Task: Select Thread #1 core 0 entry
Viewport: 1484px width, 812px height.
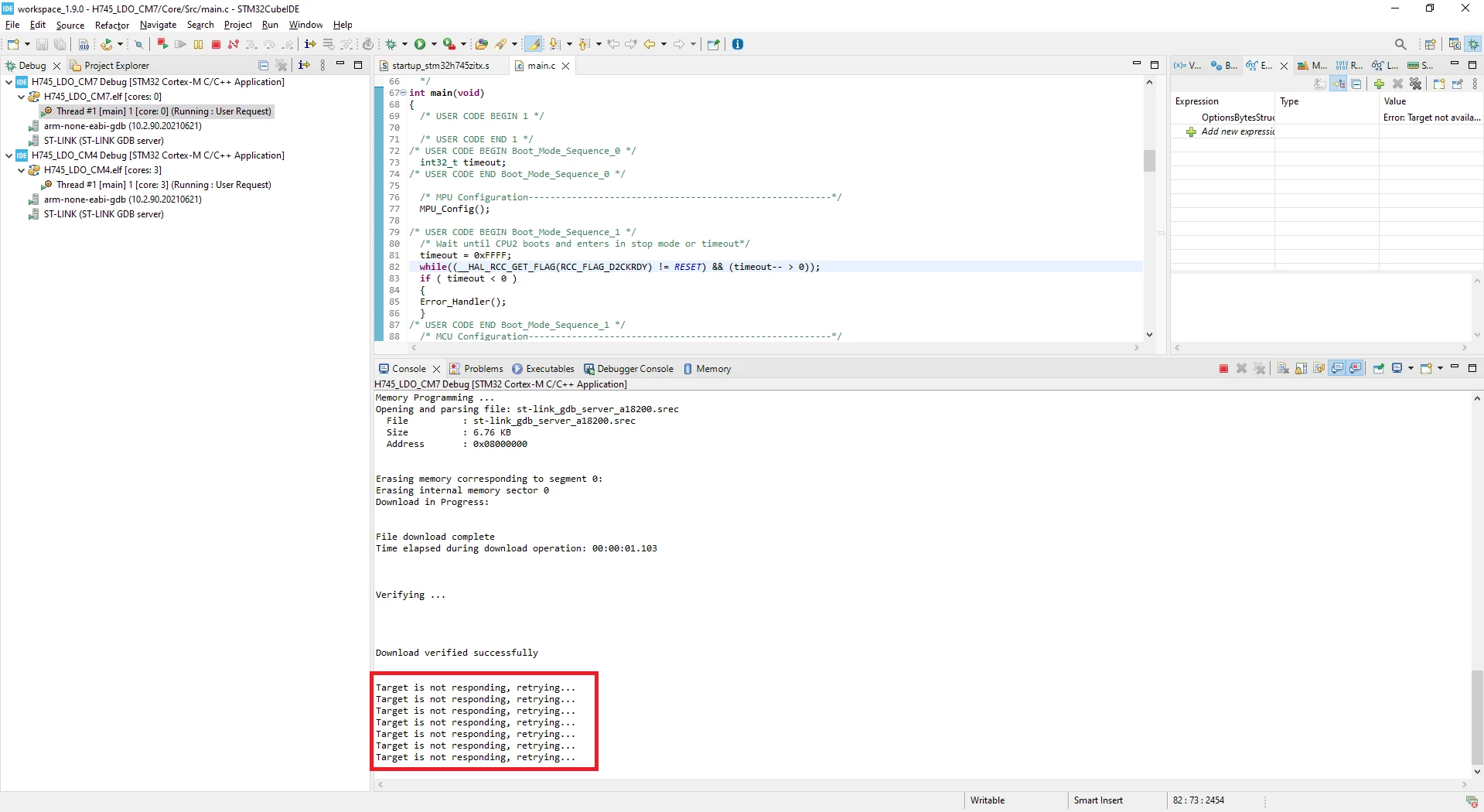Action: coord(157,111)
